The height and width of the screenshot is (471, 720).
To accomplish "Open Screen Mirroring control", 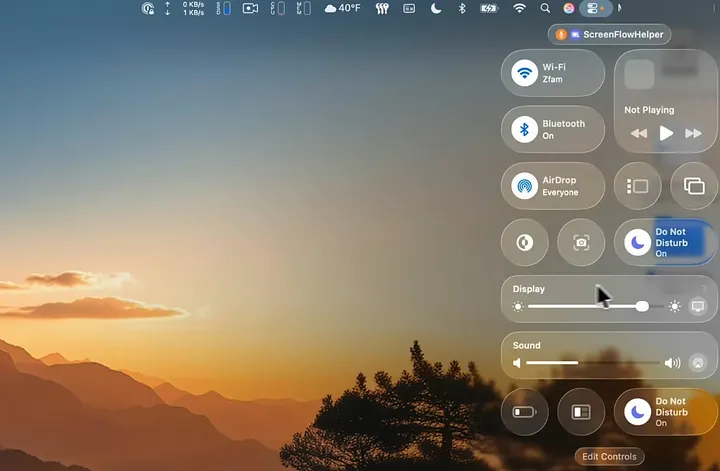I will tap(694, 186).
